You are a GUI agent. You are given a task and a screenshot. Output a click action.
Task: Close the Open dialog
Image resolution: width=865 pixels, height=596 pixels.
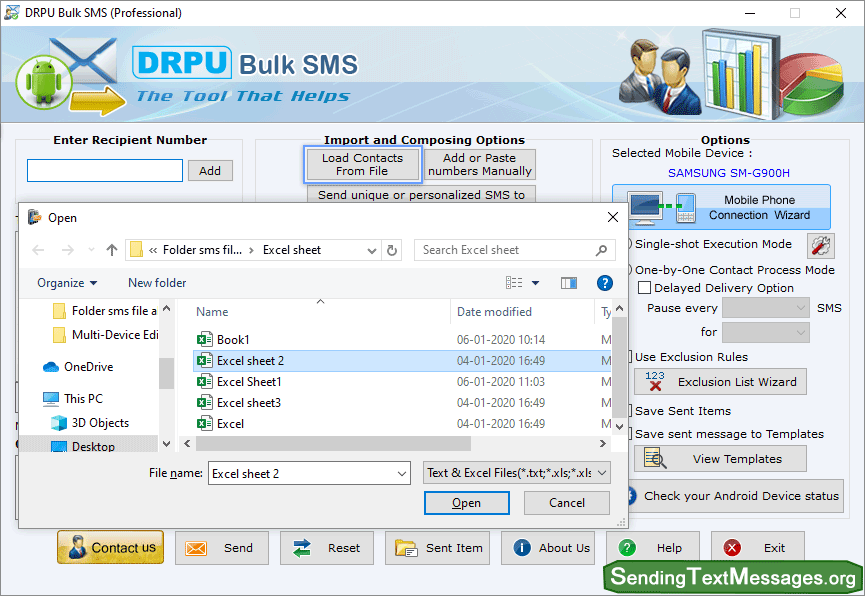[613, 217]
